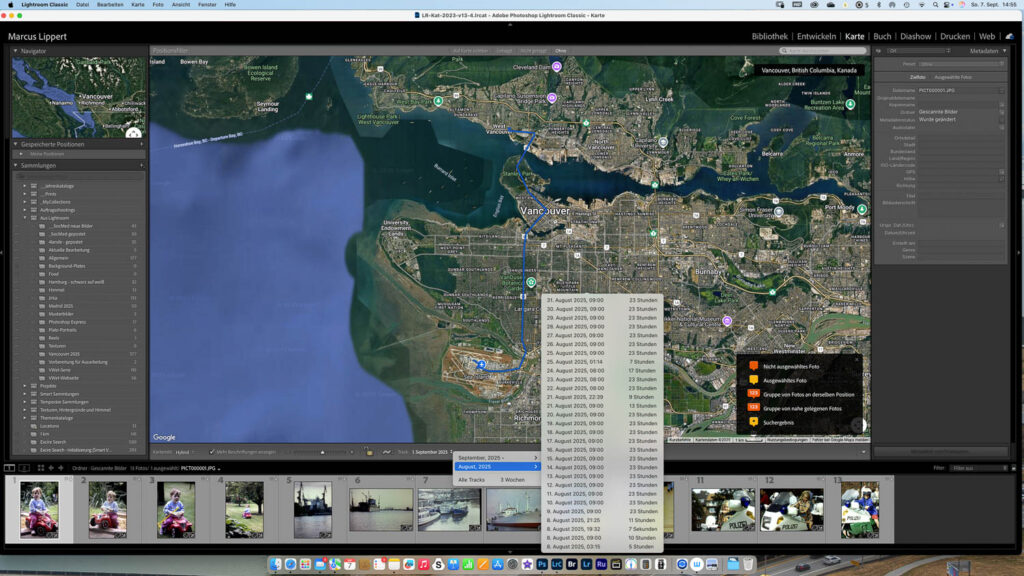Click the blue airport marker on the map

coord(481,364)
